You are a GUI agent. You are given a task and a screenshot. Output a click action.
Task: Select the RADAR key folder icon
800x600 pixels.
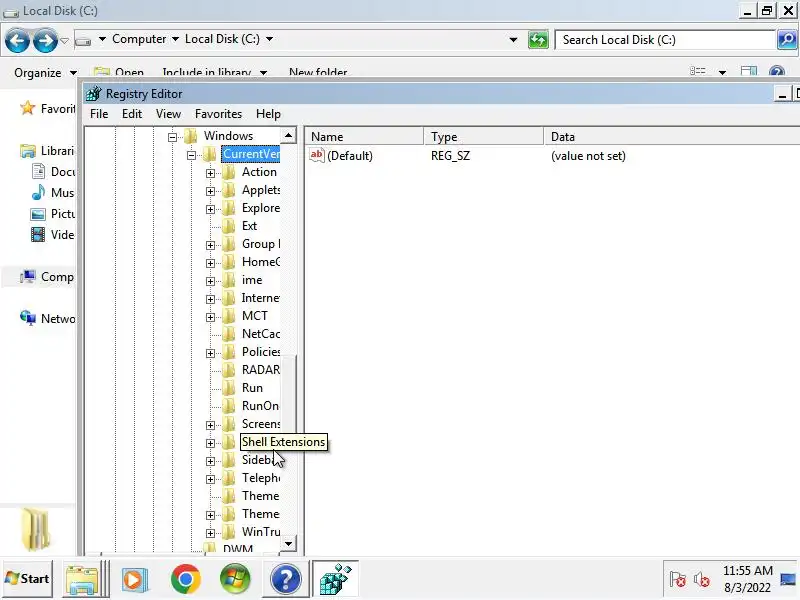(229, 370)
